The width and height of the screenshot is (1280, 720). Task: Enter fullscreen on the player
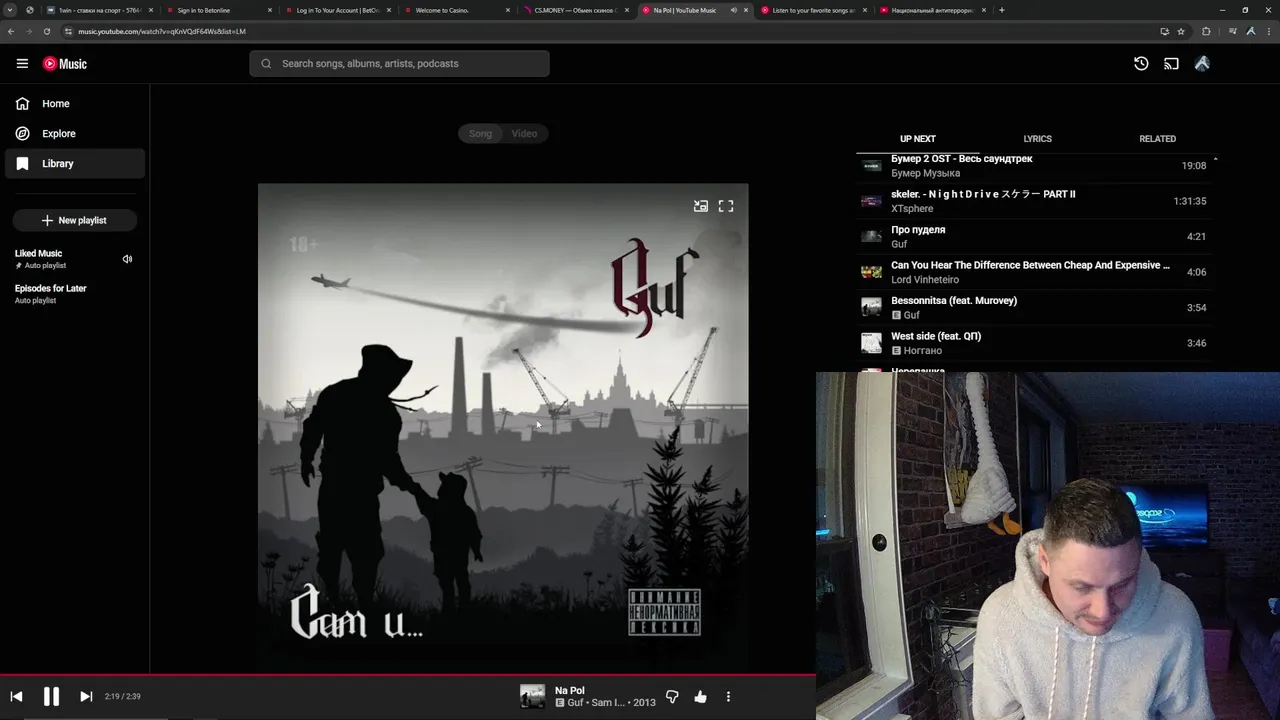(x=726, y=206)
